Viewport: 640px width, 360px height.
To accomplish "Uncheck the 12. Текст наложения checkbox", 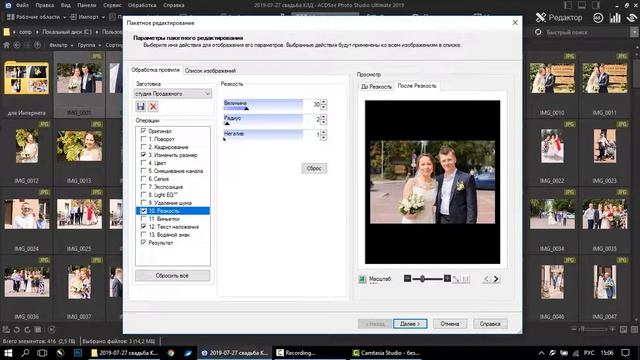I will click(143, 227).
